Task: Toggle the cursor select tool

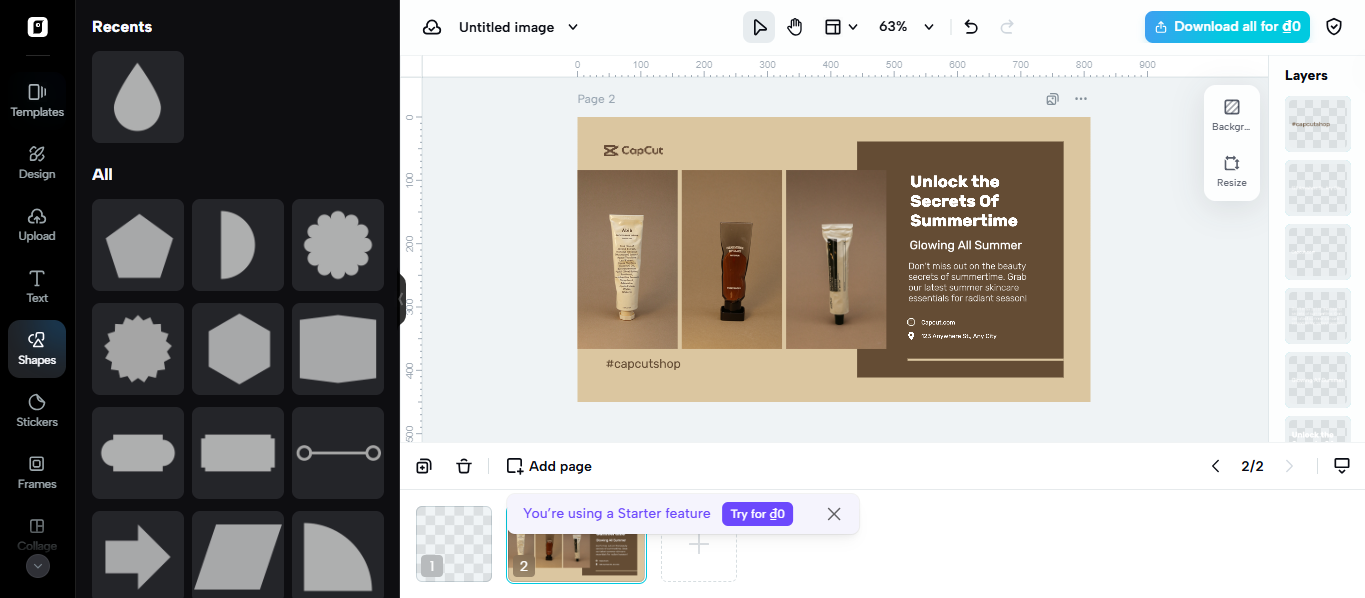Action: coord(758,27)
